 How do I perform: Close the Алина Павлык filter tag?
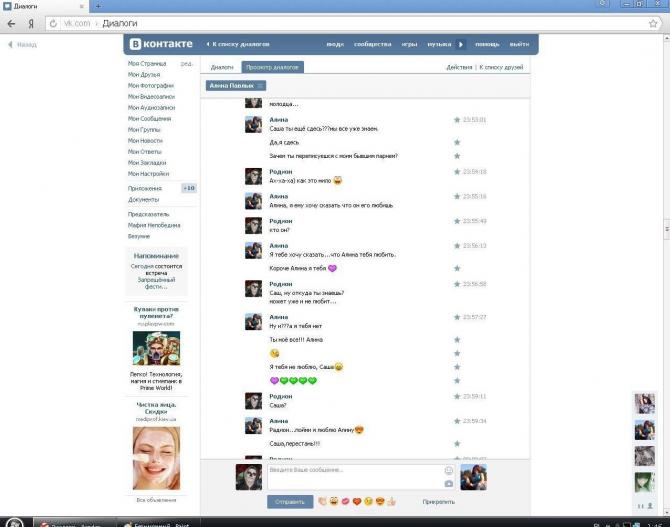coord(261,86)
